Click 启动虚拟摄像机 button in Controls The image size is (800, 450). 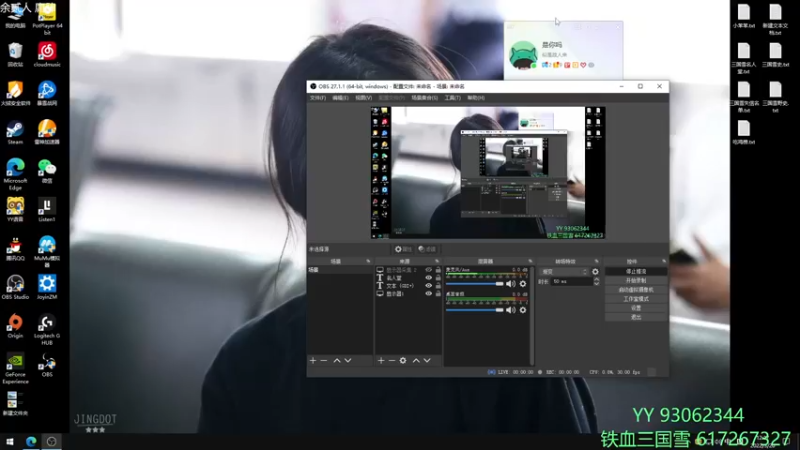pyautogui.click(x=636, y=290)
